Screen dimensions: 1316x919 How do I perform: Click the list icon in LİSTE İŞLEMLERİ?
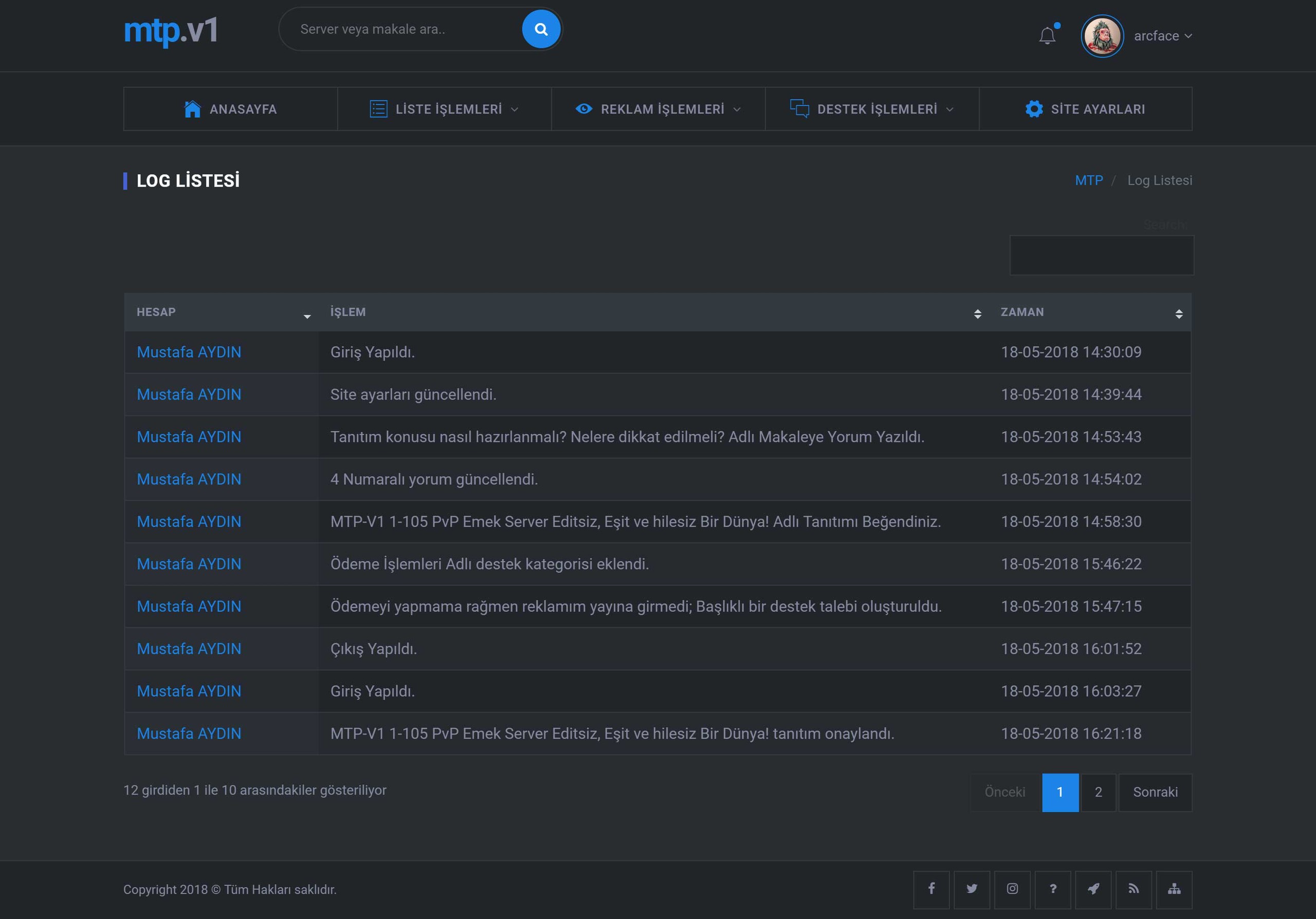(x=378, y=109)
